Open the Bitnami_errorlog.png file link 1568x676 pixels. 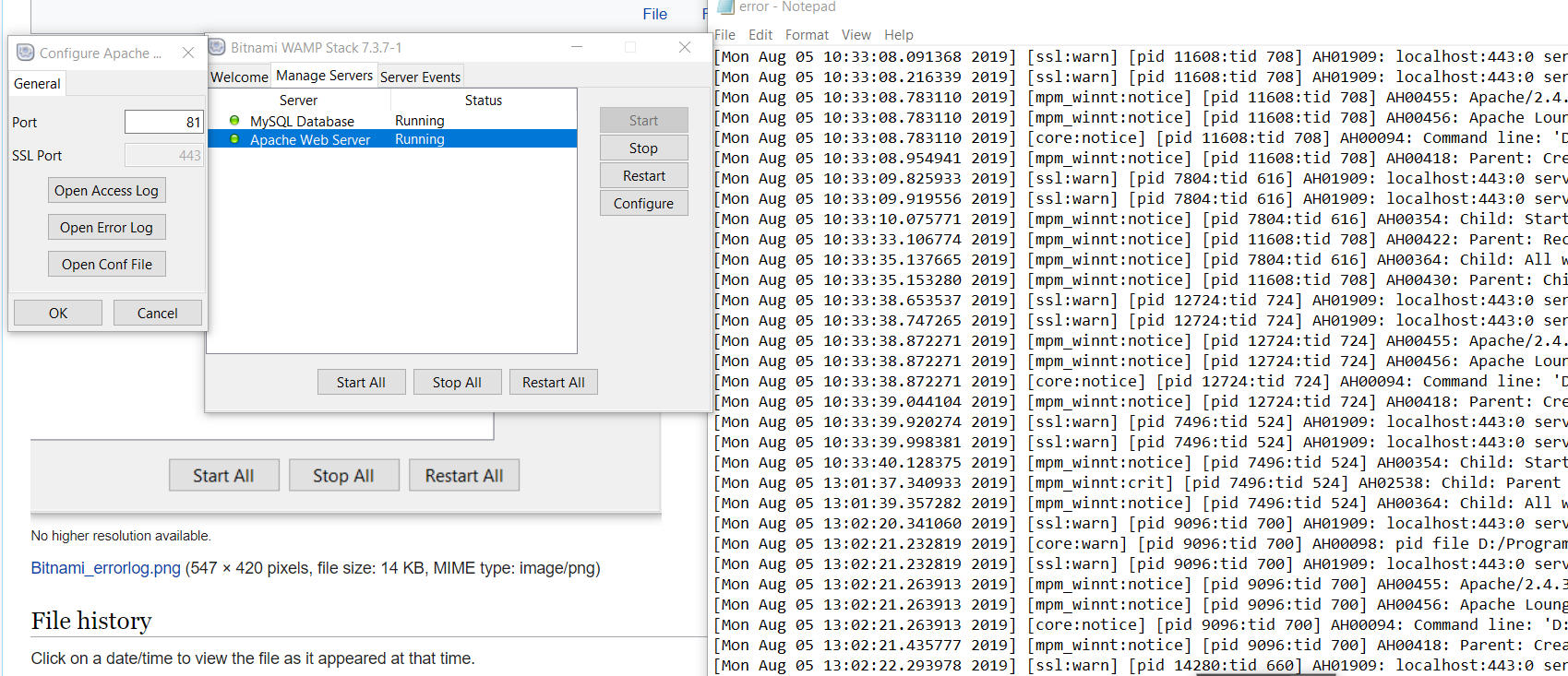point(105,568)
